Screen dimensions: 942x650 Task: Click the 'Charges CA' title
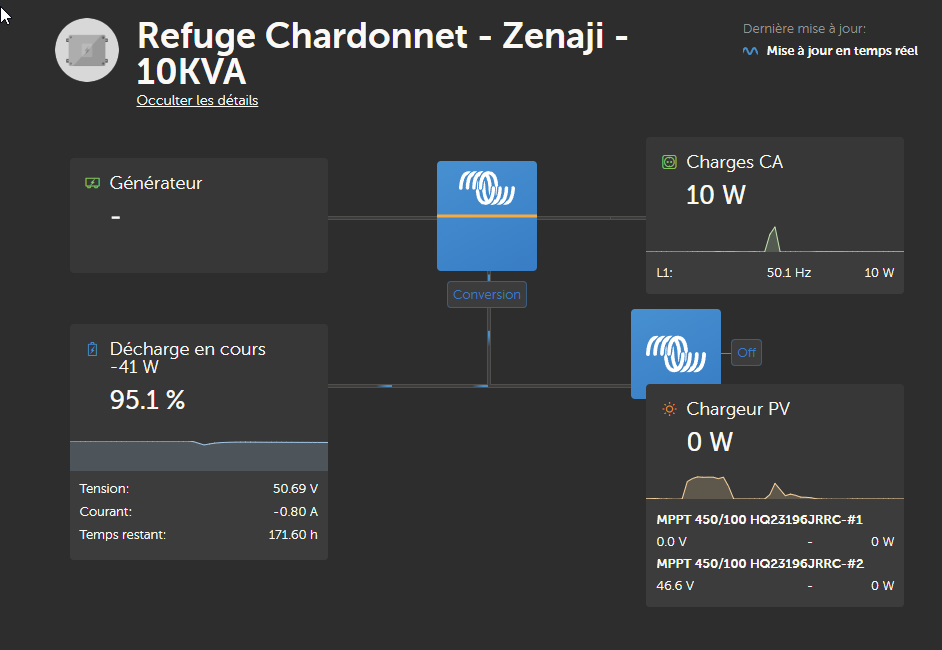click(735, 162)
